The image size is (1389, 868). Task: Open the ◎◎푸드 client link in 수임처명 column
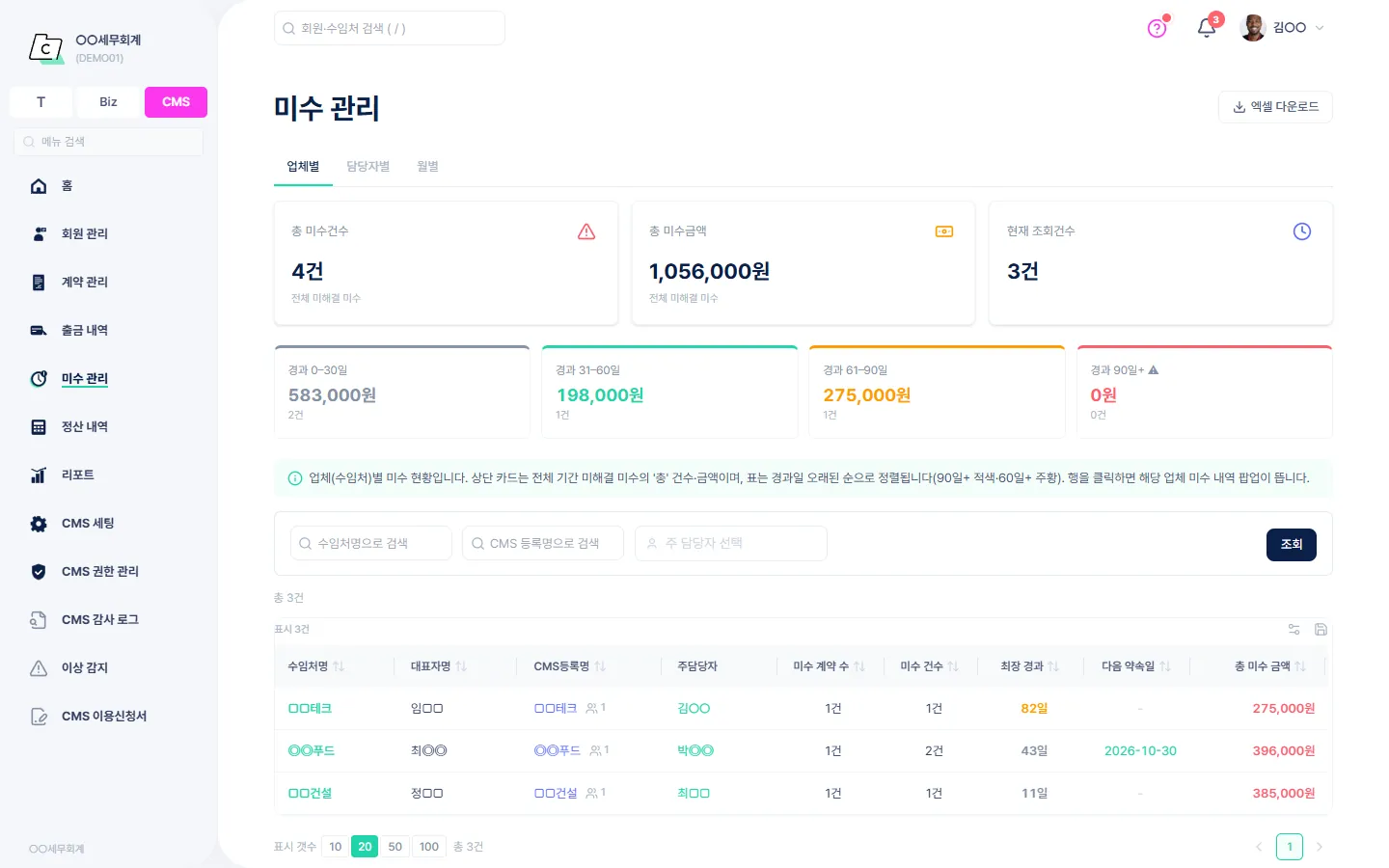[x=311, y=751]
